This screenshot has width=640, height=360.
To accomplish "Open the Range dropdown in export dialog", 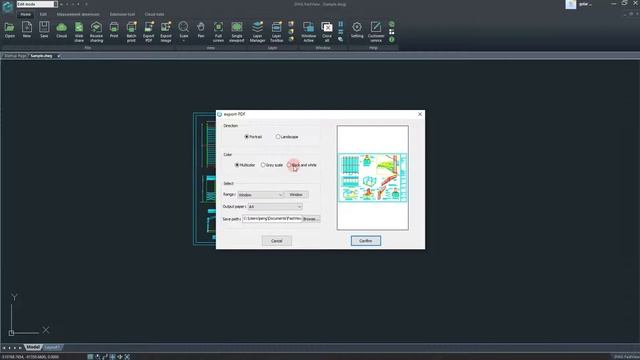I will click(260, 195).
